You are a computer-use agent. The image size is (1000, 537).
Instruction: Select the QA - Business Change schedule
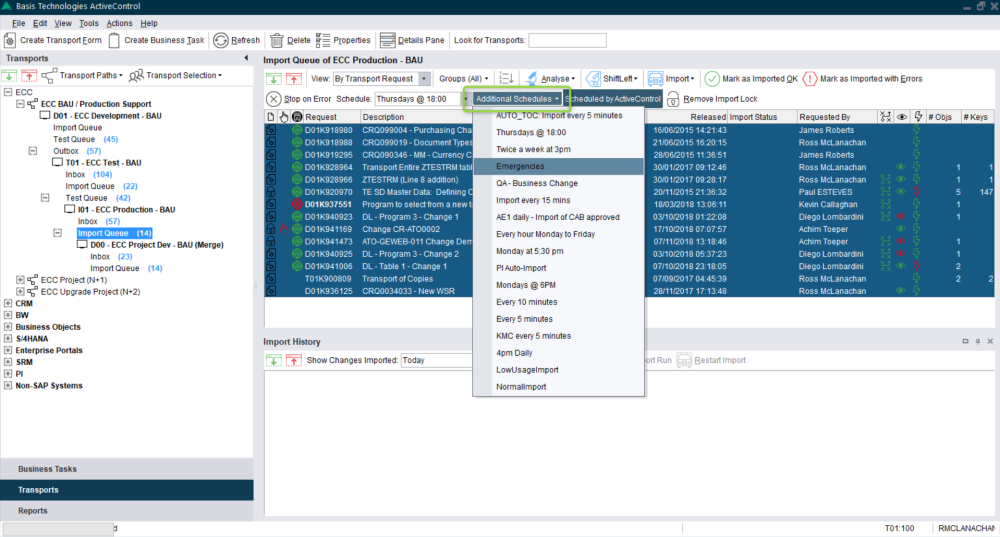click(559, 183)
